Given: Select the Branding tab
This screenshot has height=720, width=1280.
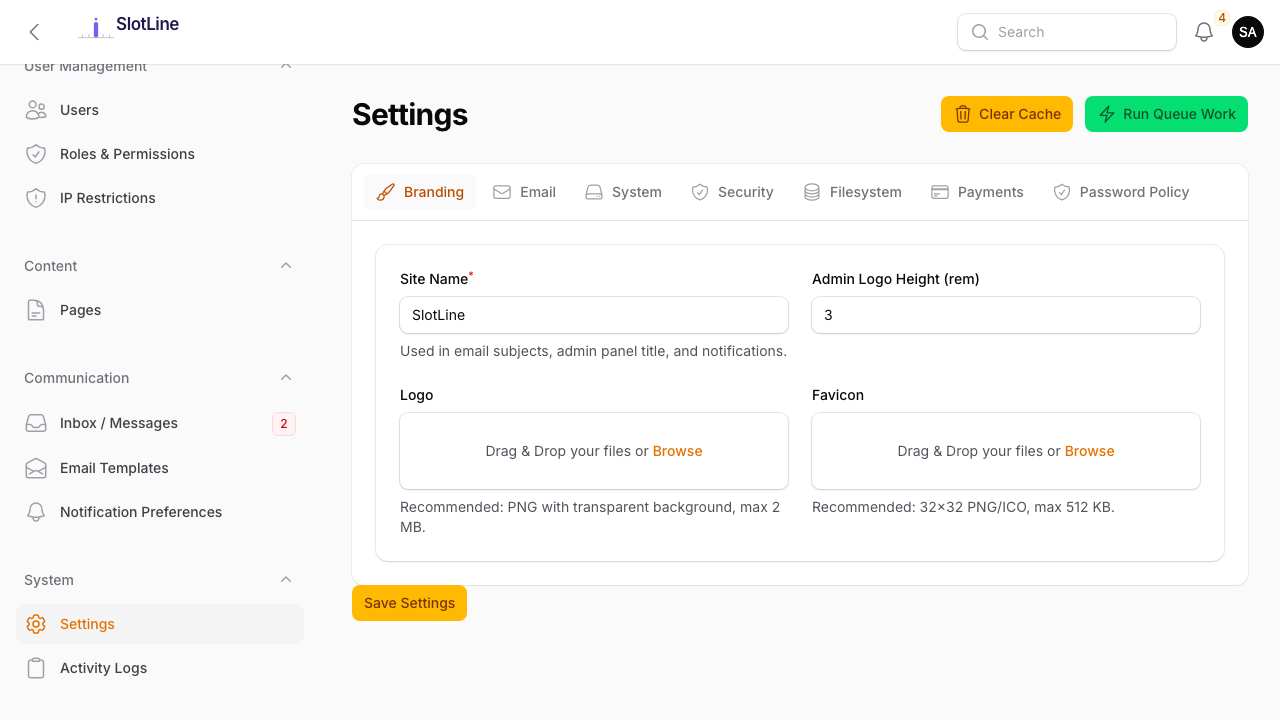Looking at the screenshot, I should pos(420,192).
